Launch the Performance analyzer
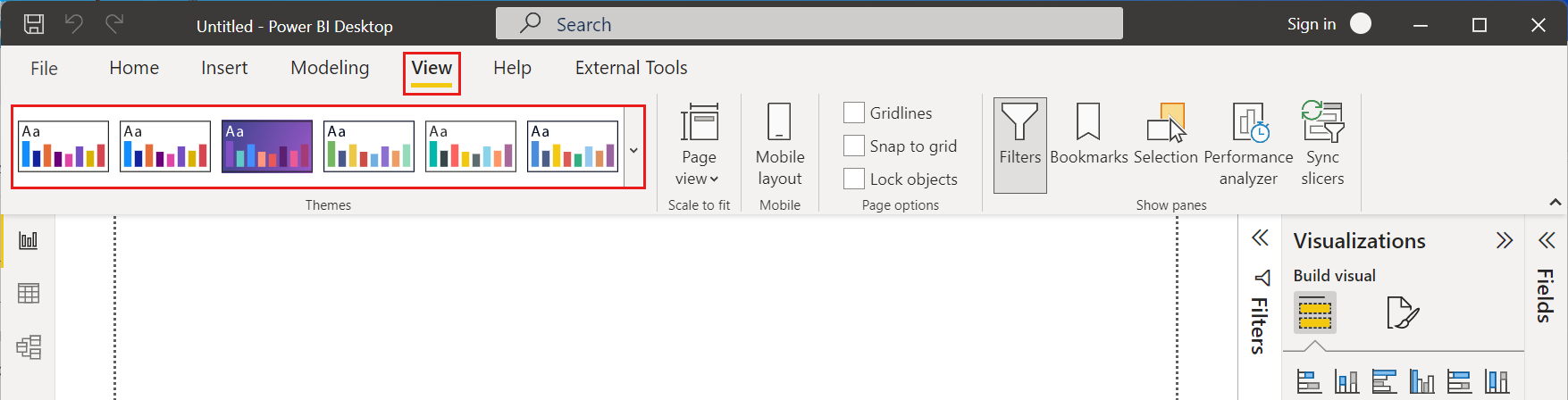This screenshot has height=400, width=1568. pos(1248,145)
